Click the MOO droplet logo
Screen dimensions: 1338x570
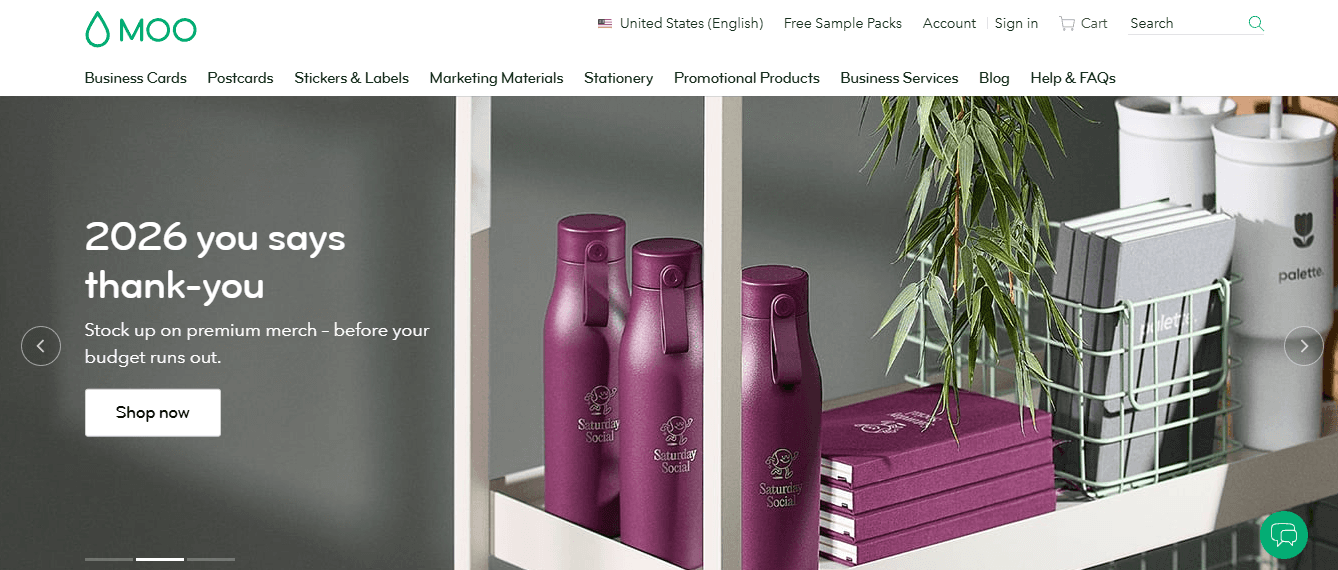tap(141, 29)
